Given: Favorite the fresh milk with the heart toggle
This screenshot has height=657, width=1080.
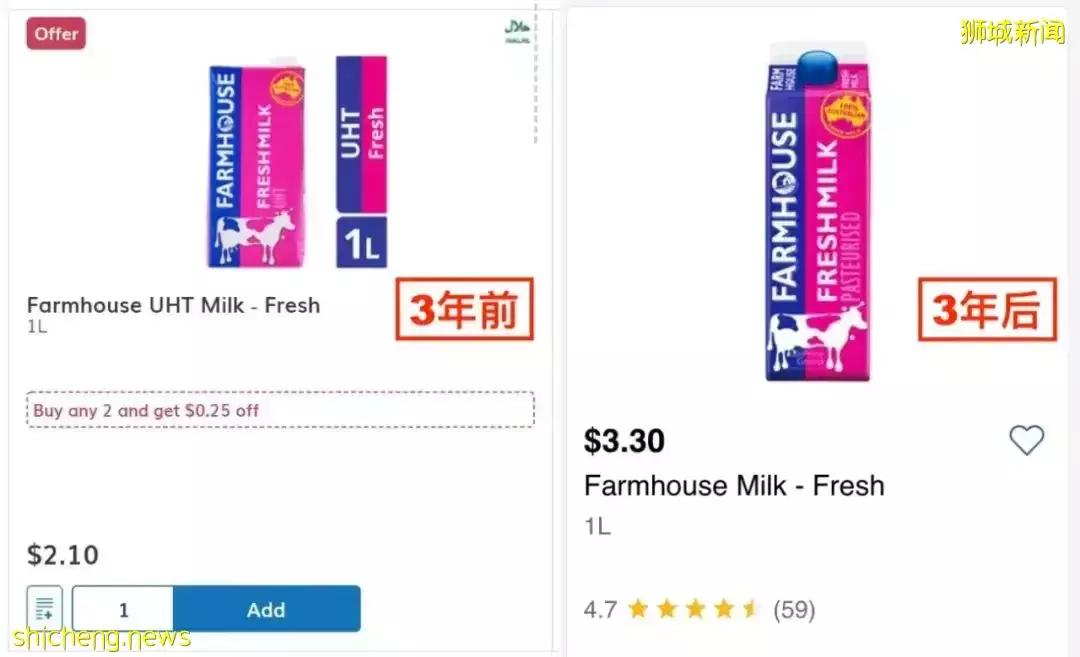Looking at the screenshot, I should click(x=1028, y=440).
